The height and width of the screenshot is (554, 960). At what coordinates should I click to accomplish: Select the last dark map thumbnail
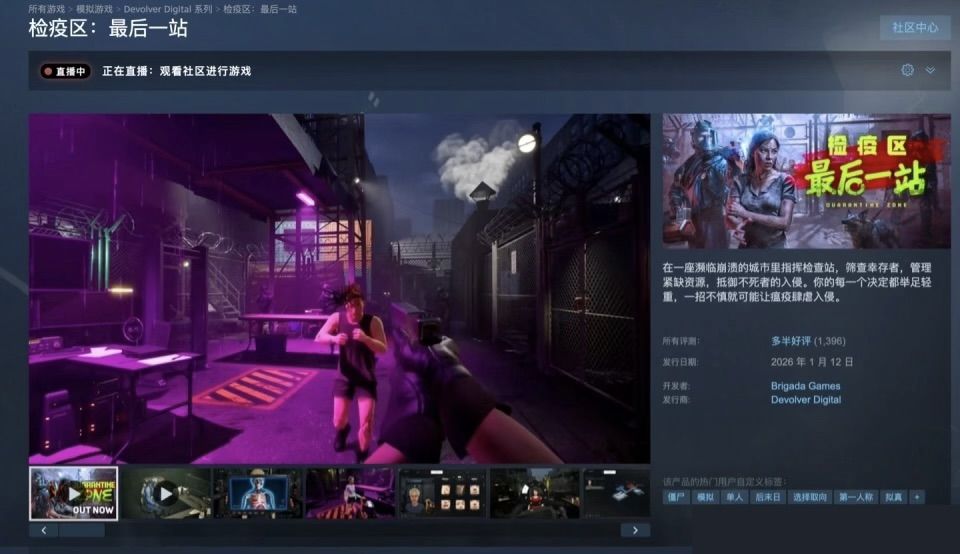617,493
